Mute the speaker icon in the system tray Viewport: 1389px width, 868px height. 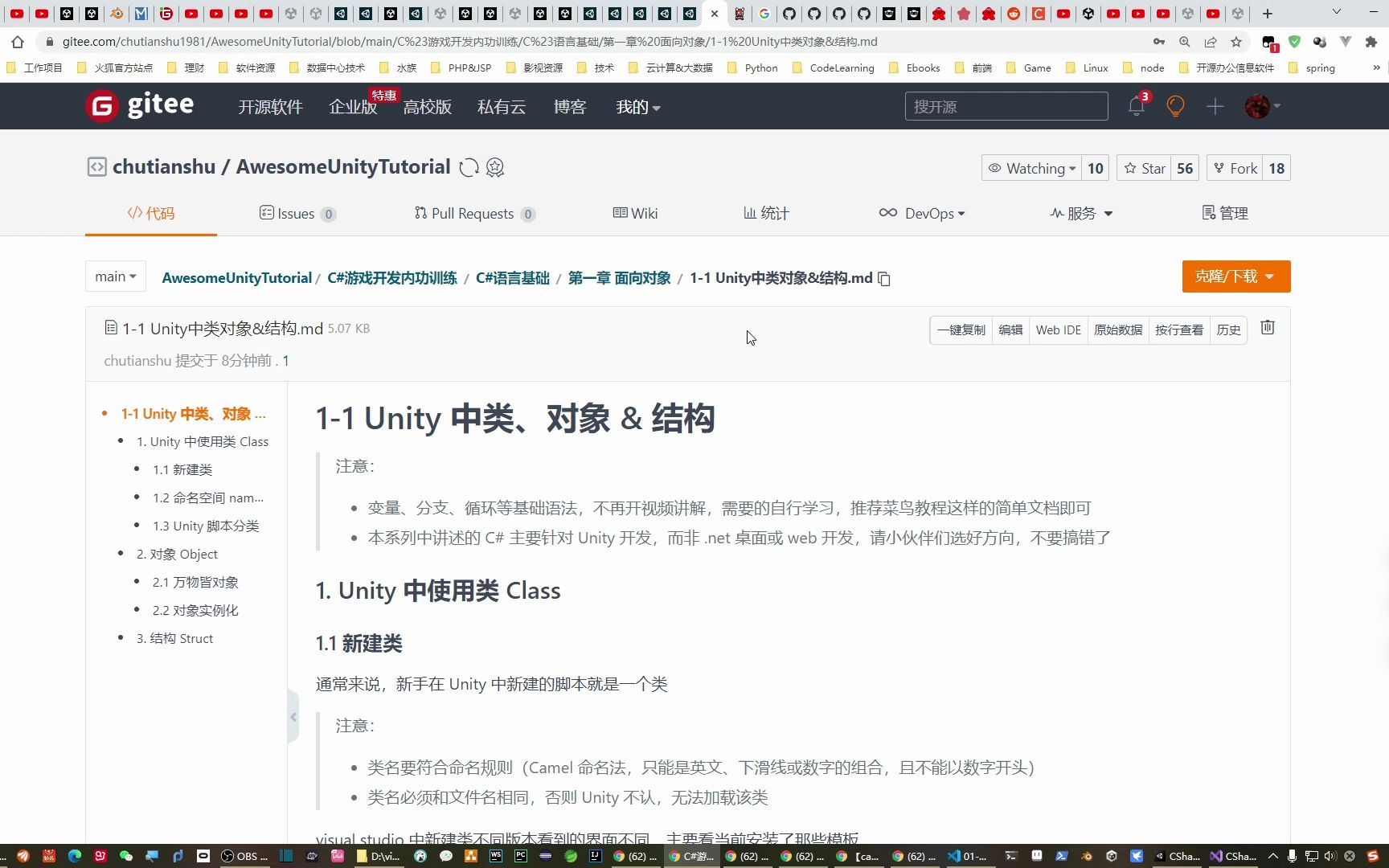pyautogui.click(x=1331, y=856)
